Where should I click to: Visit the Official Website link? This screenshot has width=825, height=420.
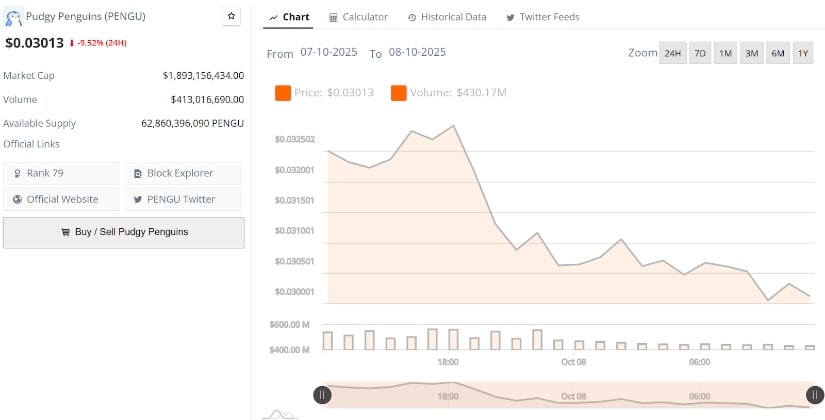coord(62,199)
